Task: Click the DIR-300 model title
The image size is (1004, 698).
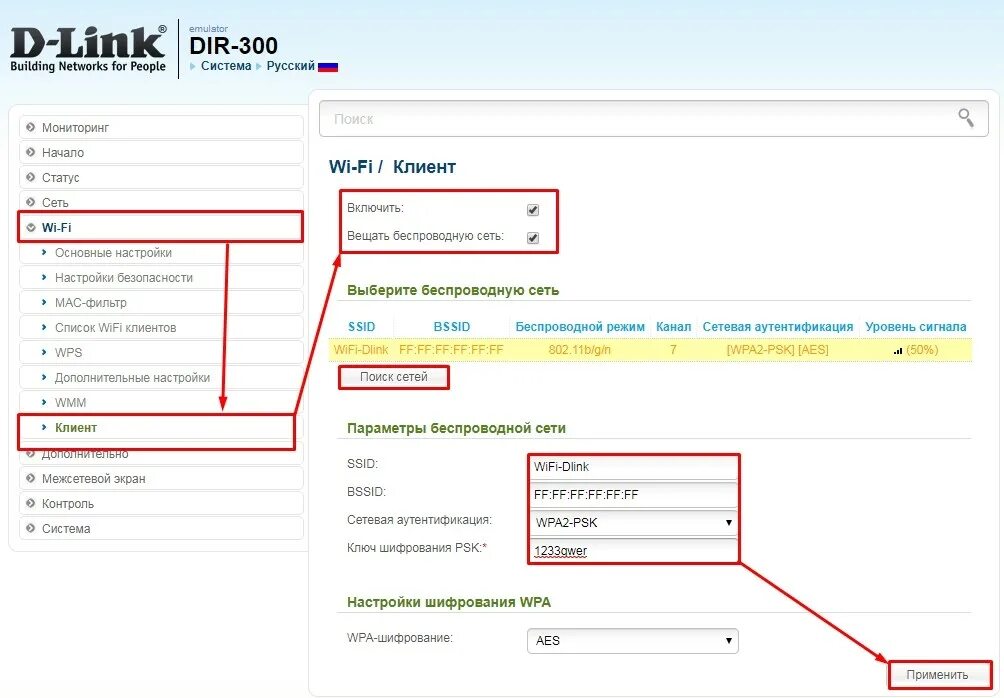Action: [234, 45]
